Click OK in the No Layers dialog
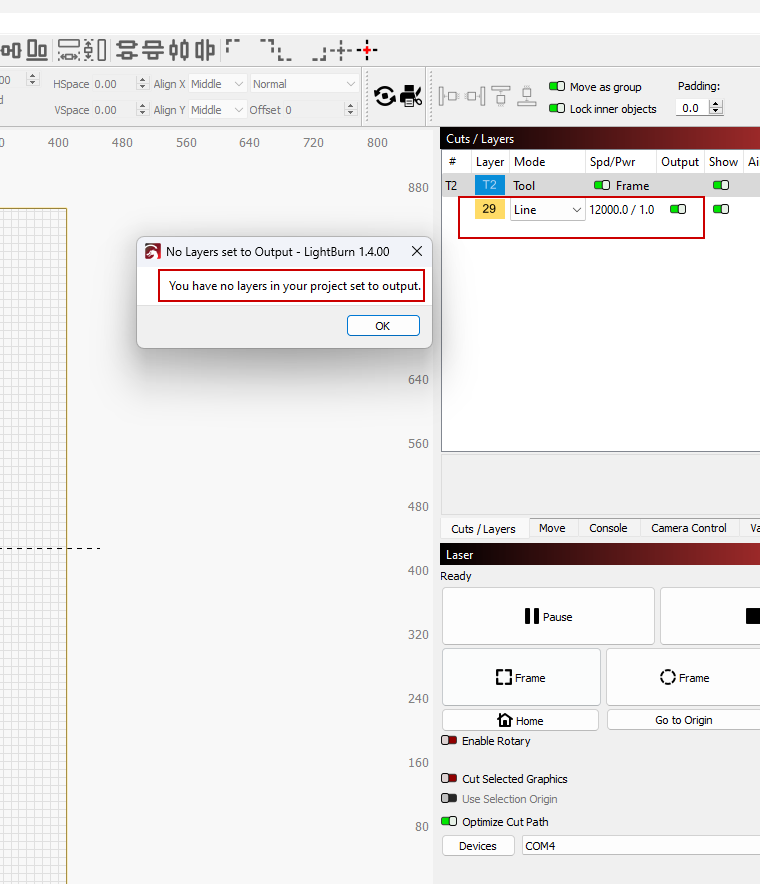Screen dimensions: 760x884 [x=383, y=326]
